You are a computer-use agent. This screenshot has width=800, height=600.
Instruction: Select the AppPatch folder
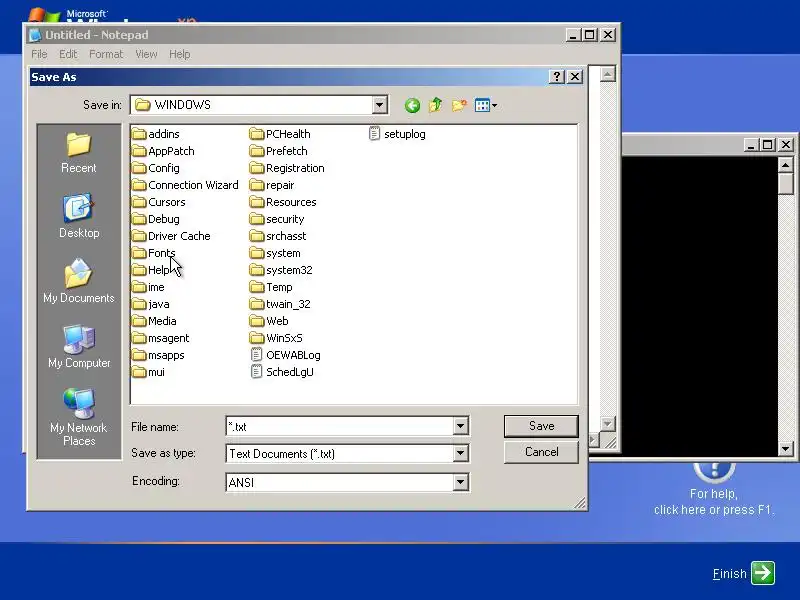[163, 151]
